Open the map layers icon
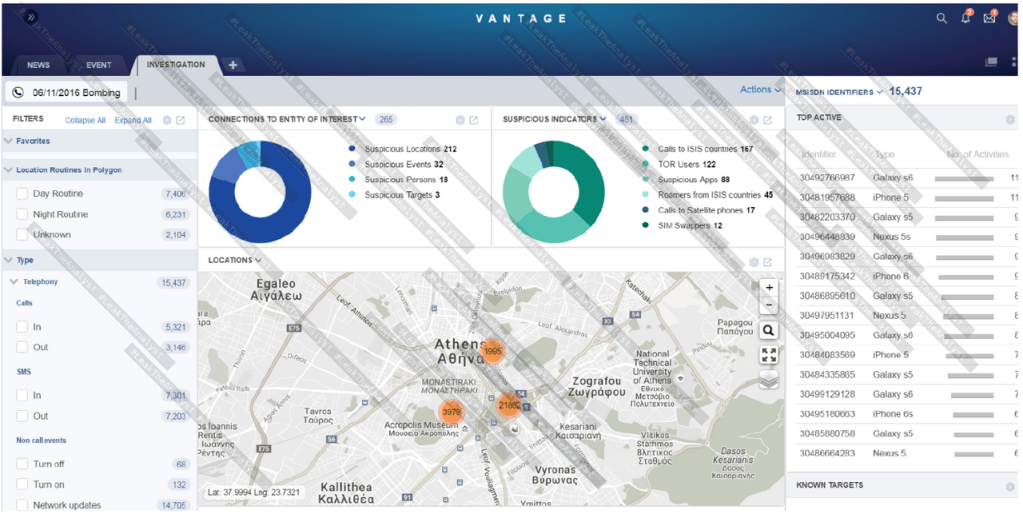 [x=768, y=380]
